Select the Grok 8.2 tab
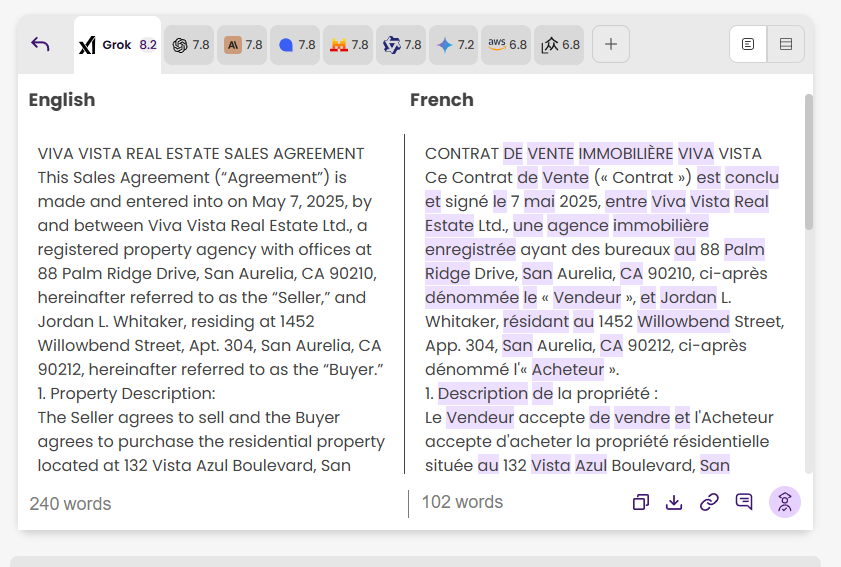This screenshot has width=841, height=567. pyautogui.click(x=118, y=45)
